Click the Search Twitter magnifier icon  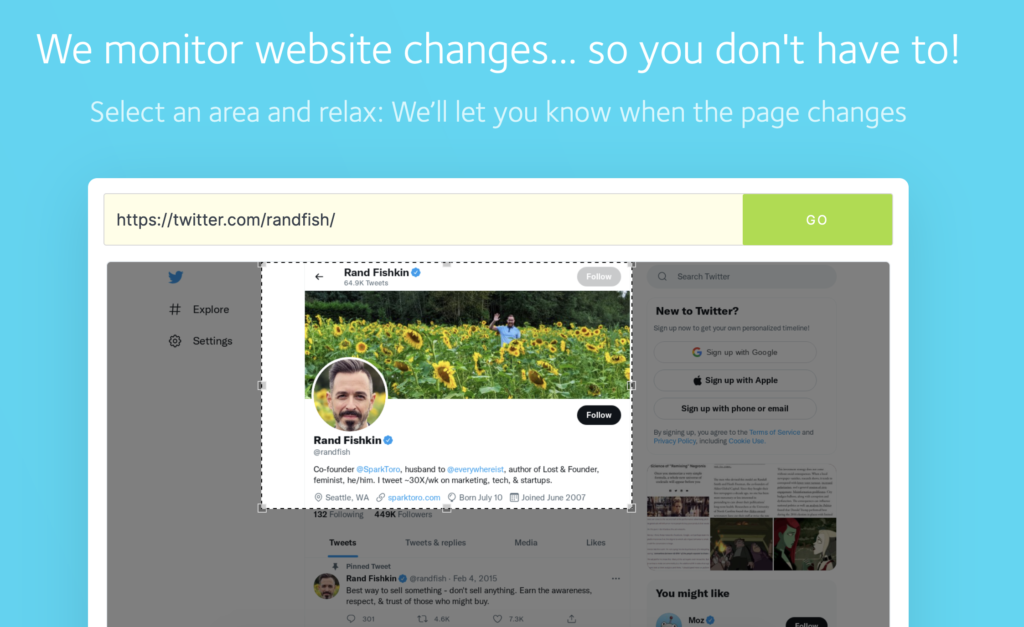[662, 276]
